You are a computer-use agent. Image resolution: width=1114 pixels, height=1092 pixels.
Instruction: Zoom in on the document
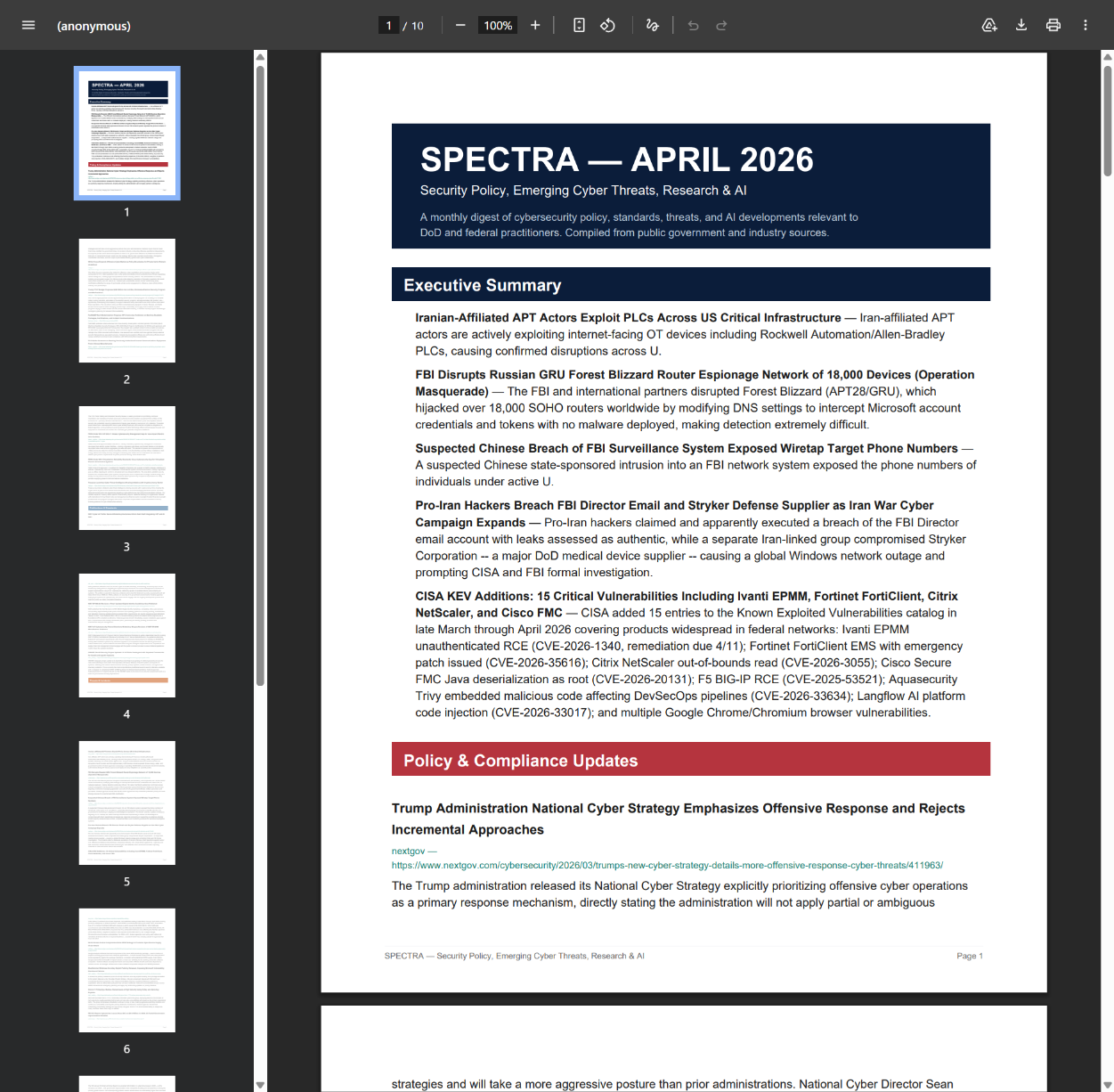tap(535, 25)
